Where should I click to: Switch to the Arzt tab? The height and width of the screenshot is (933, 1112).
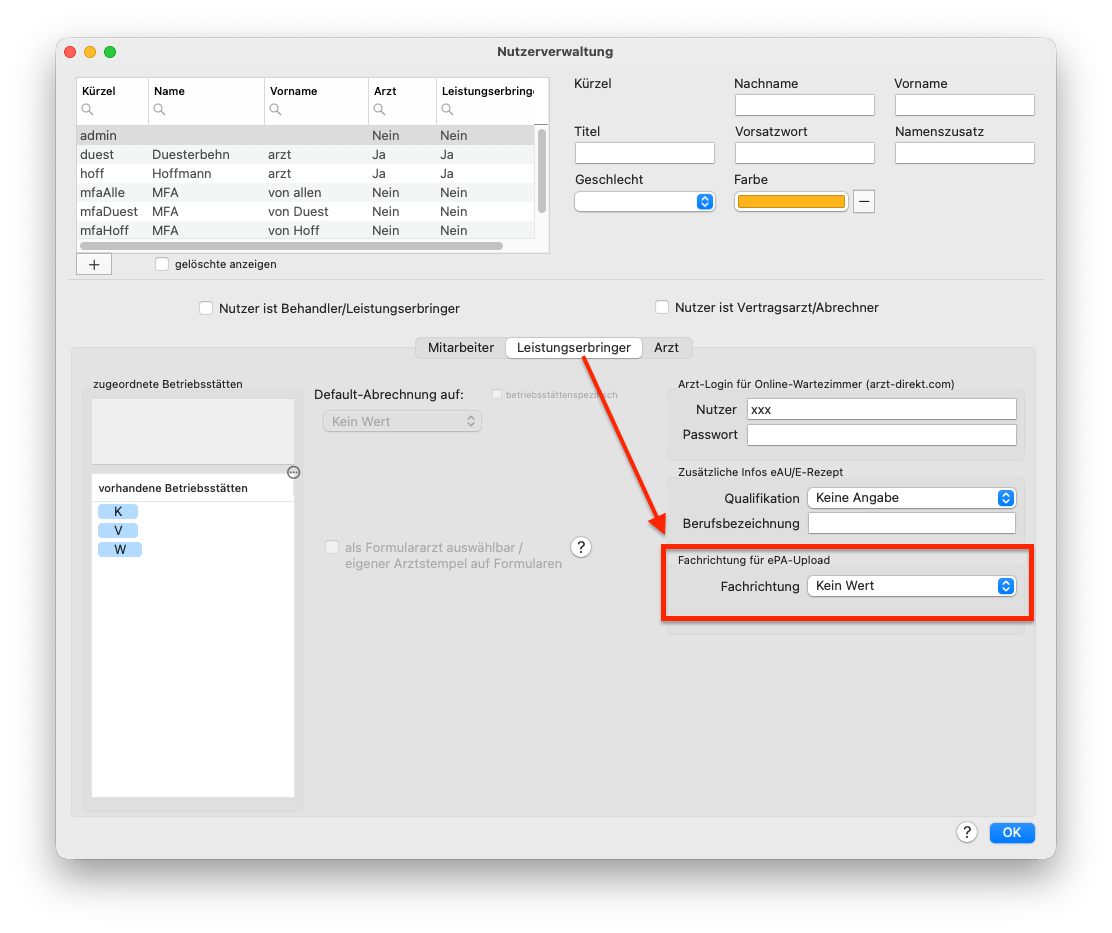(x=666, y=347)
